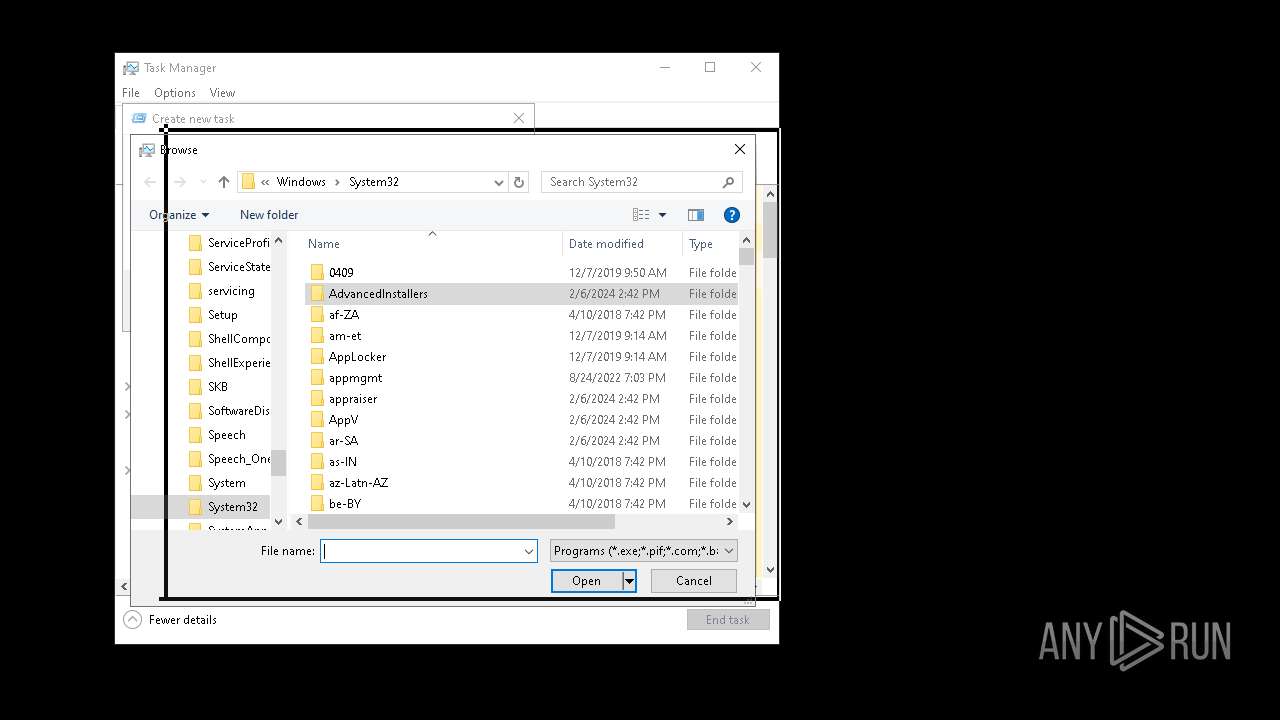Open the split arrow beside Open button
Viewport: 1280px width, 720px height.
[x=629, y=581]
